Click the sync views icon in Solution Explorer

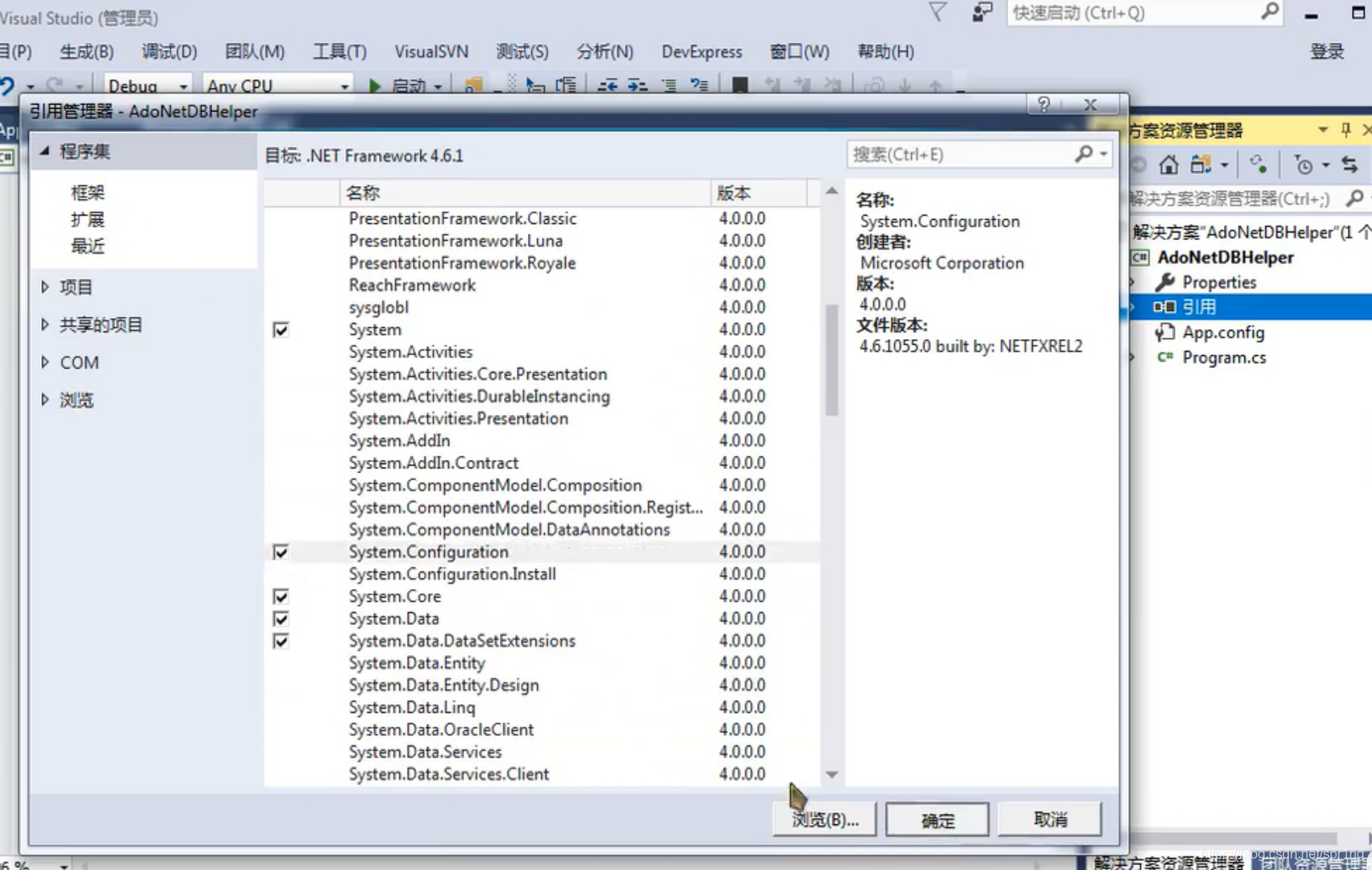coord(1200,165)
